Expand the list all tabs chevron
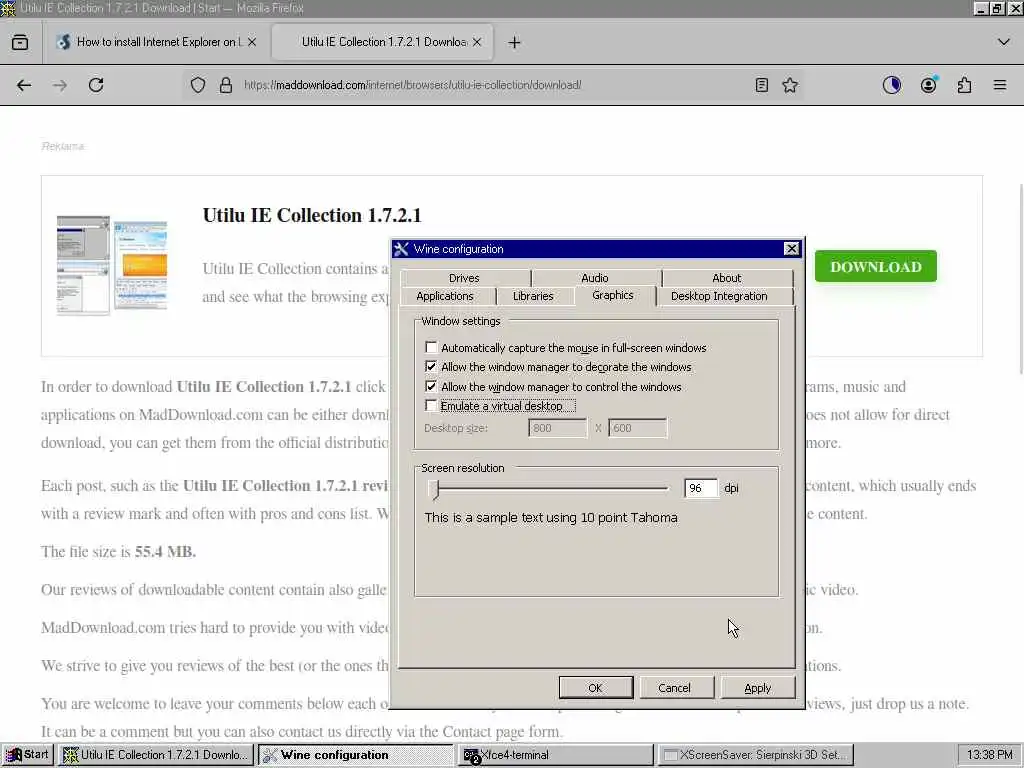Screen dimensions: 1024x768 pyautogui.click(x=1004, y=42)
